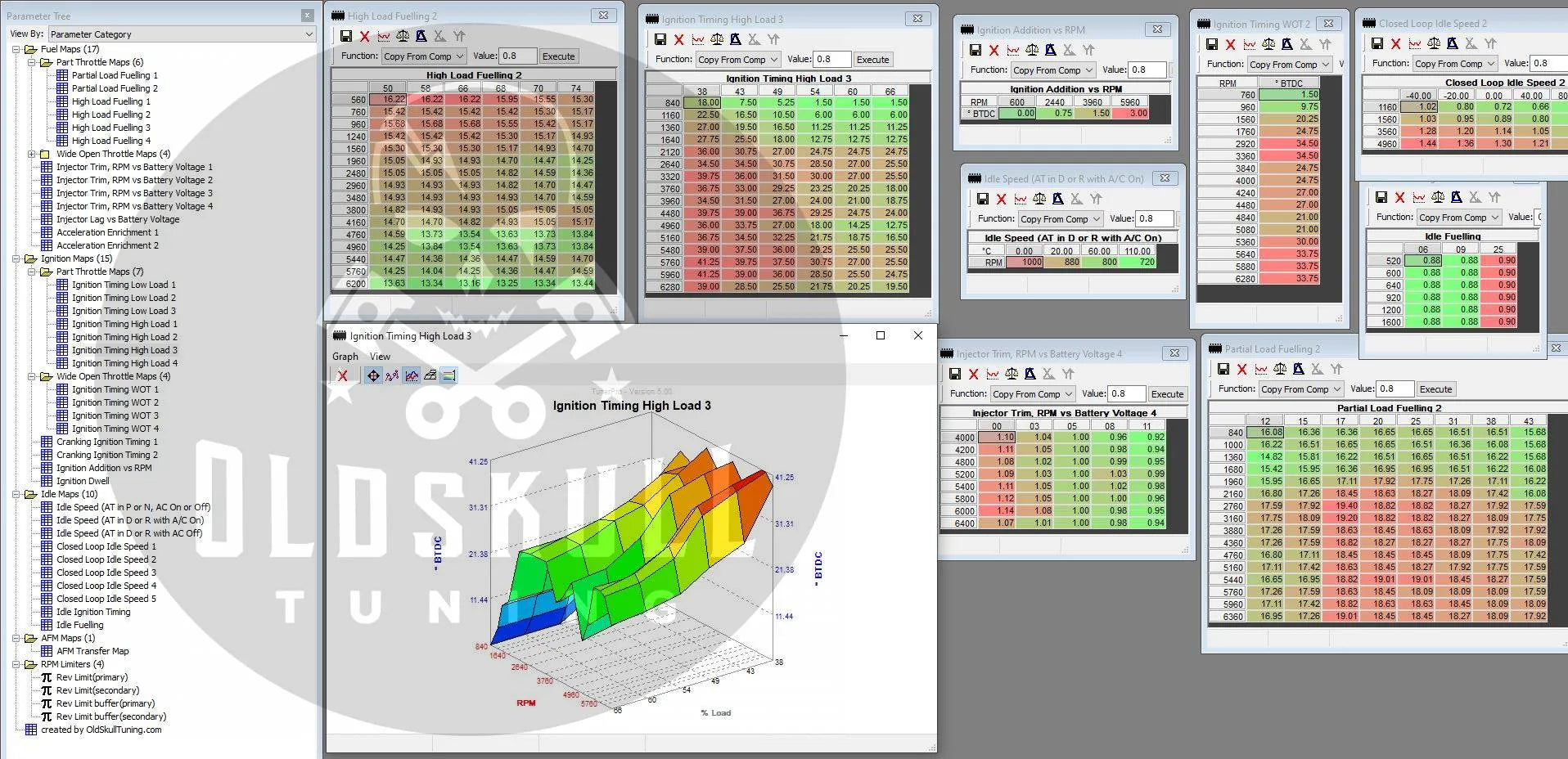
Task: Select Rev Limit(primary) in the parameter tree
Action: 92,677
